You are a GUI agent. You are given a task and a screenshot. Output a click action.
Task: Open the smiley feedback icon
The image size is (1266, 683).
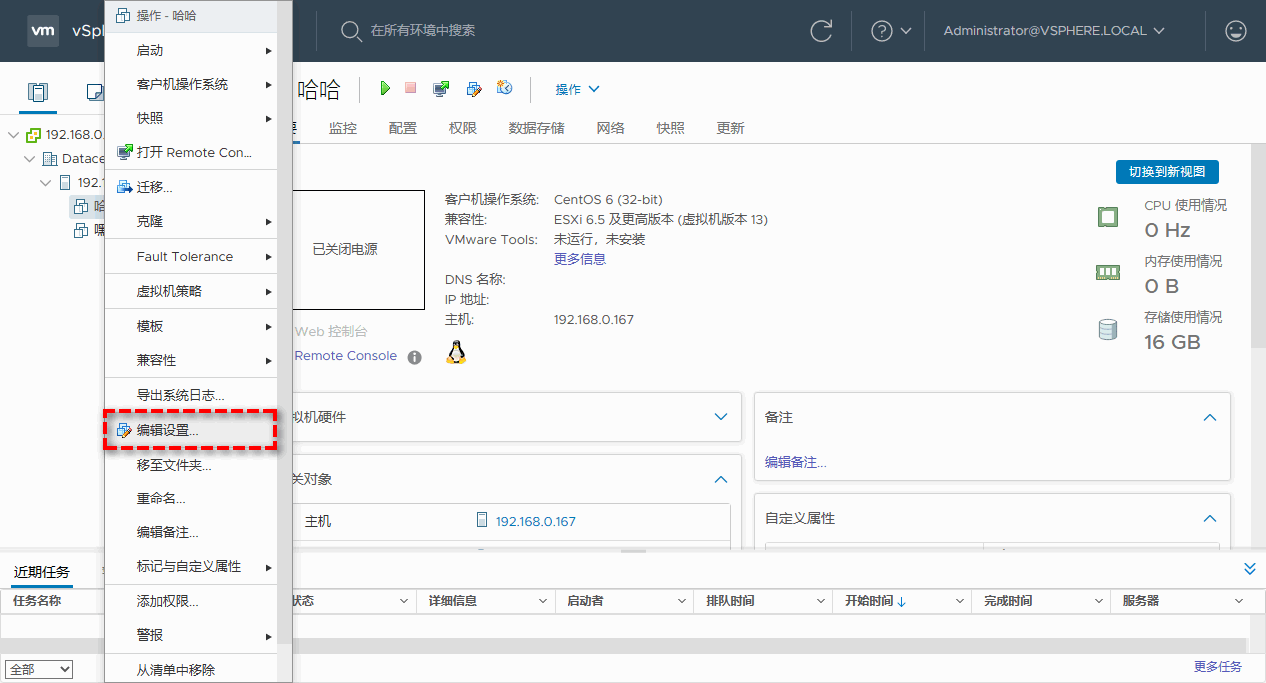(x=1236, y=31)
